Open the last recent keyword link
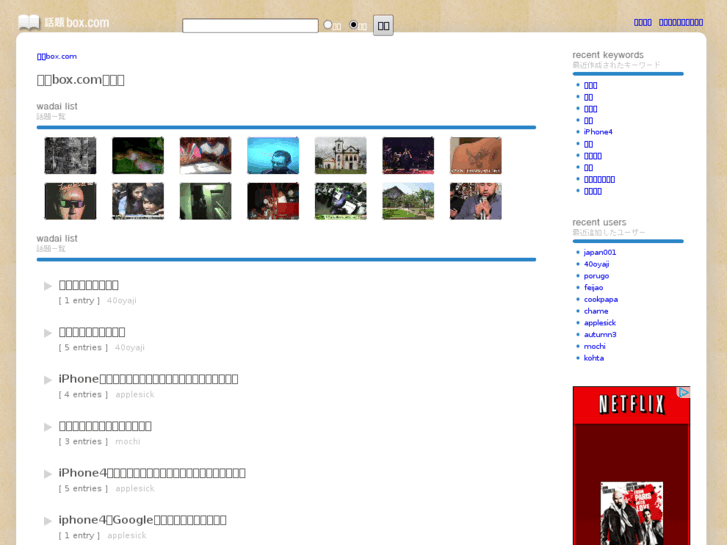Viewport: 727px width, 545px height. [x=593, y=191]
